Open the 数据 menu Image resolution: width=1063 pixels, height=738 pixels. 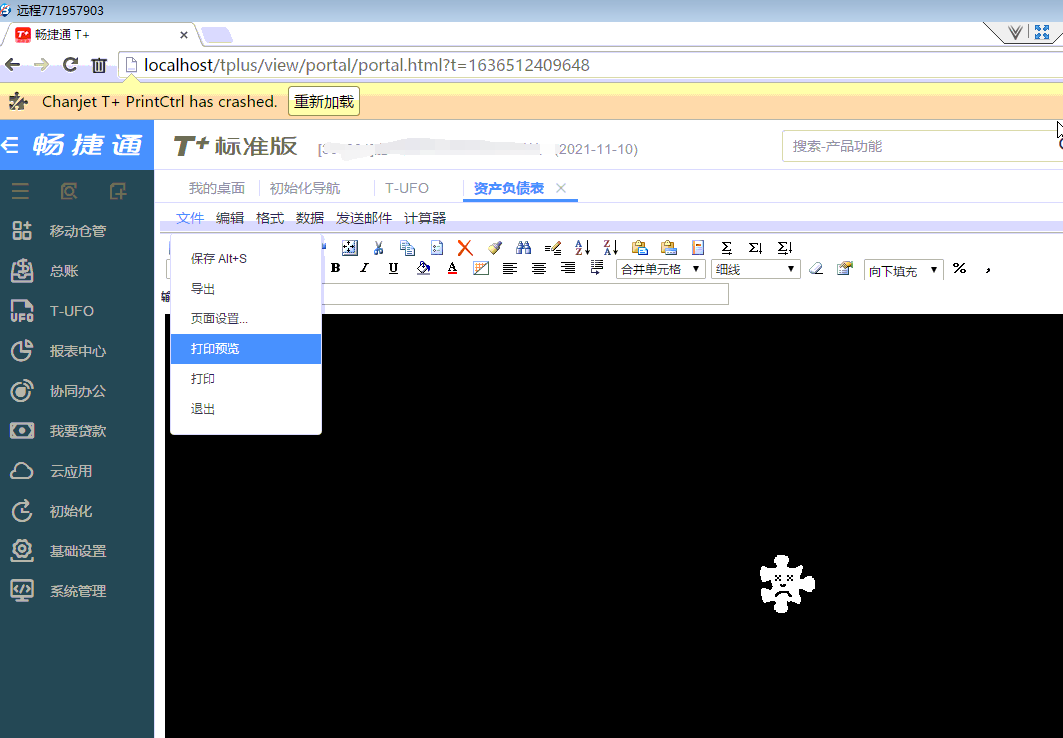(x=310, y=218)
